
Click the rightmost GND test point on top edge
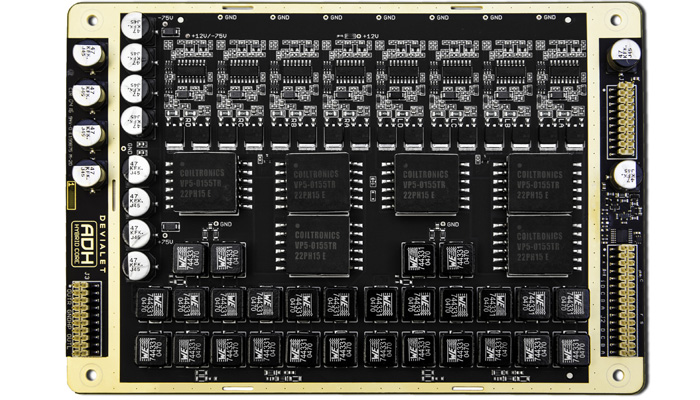547,17
